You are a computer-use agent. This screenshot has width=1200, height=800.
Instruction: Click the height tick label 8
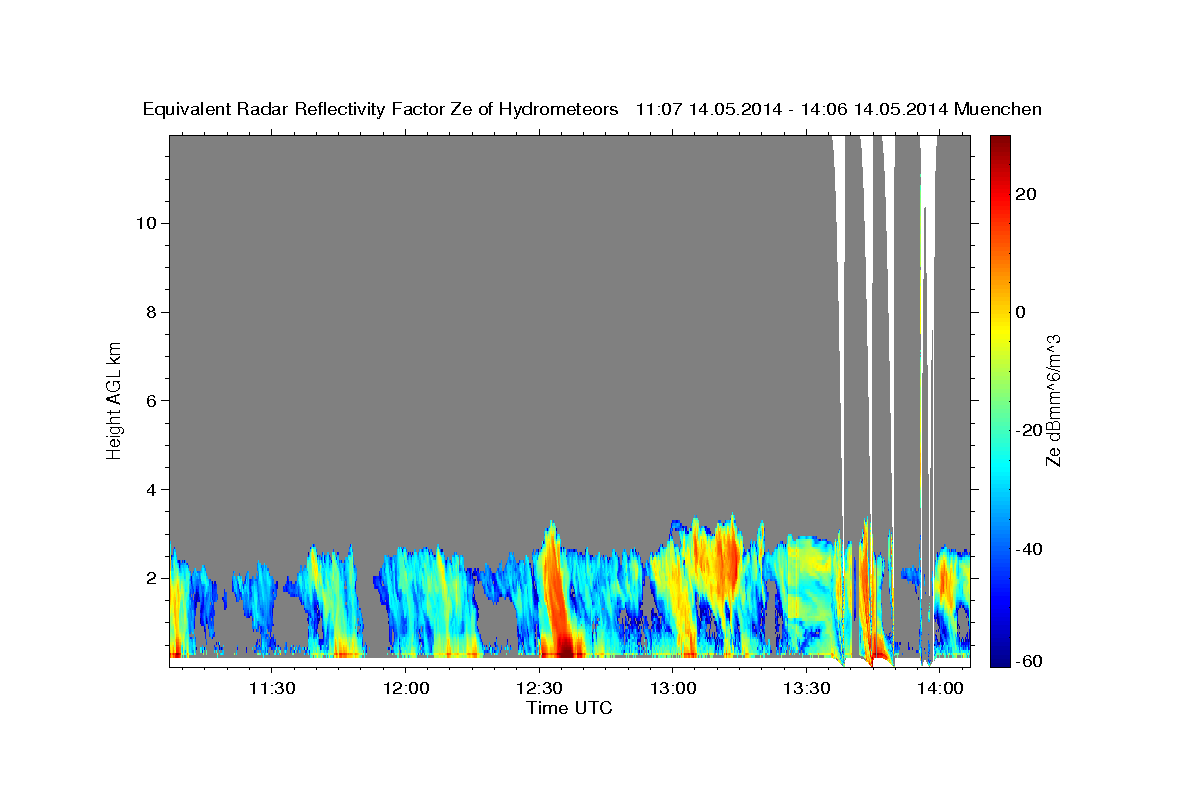pyautogui.click(x=151, y=312)
